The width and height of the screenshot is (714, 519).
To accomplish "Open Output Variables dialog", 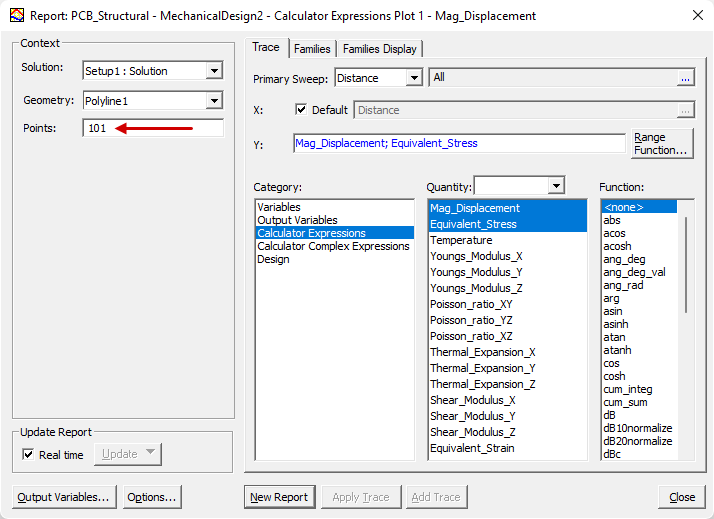I will click(x=65, y=497).
